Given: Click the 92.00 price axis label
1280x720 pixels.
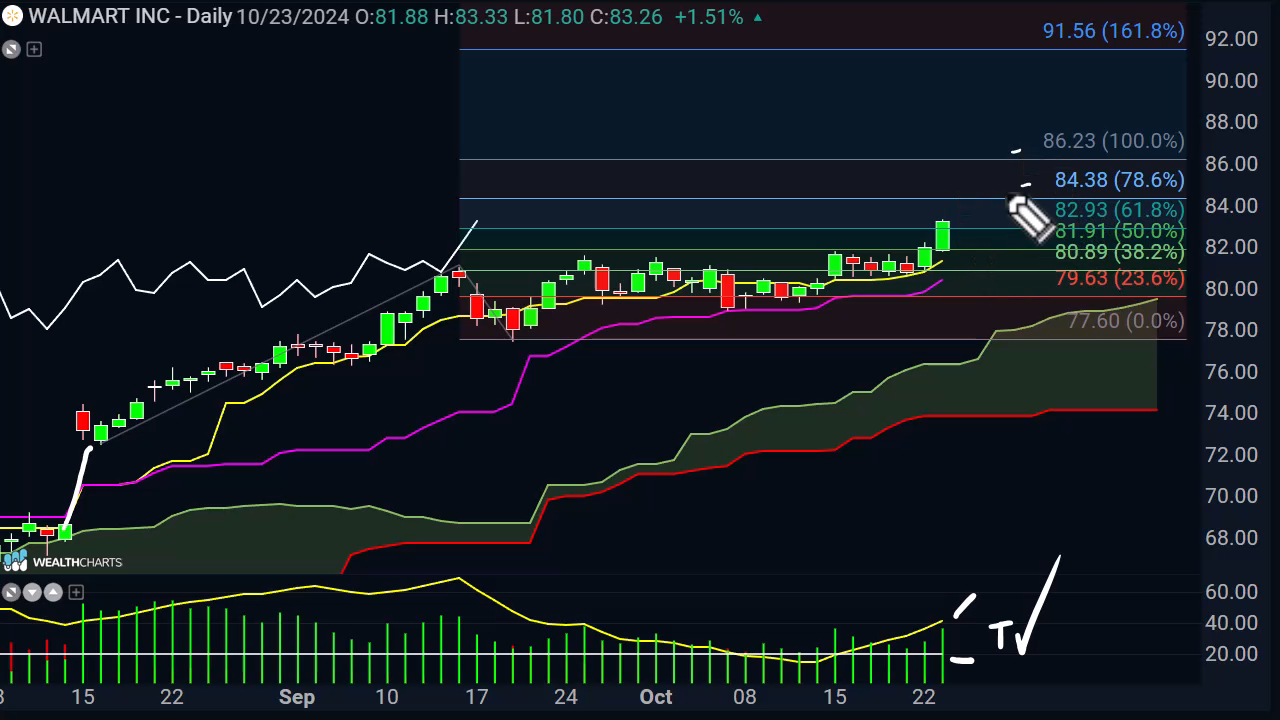Looking at the screenshot, I should [x=1231, y=39].
